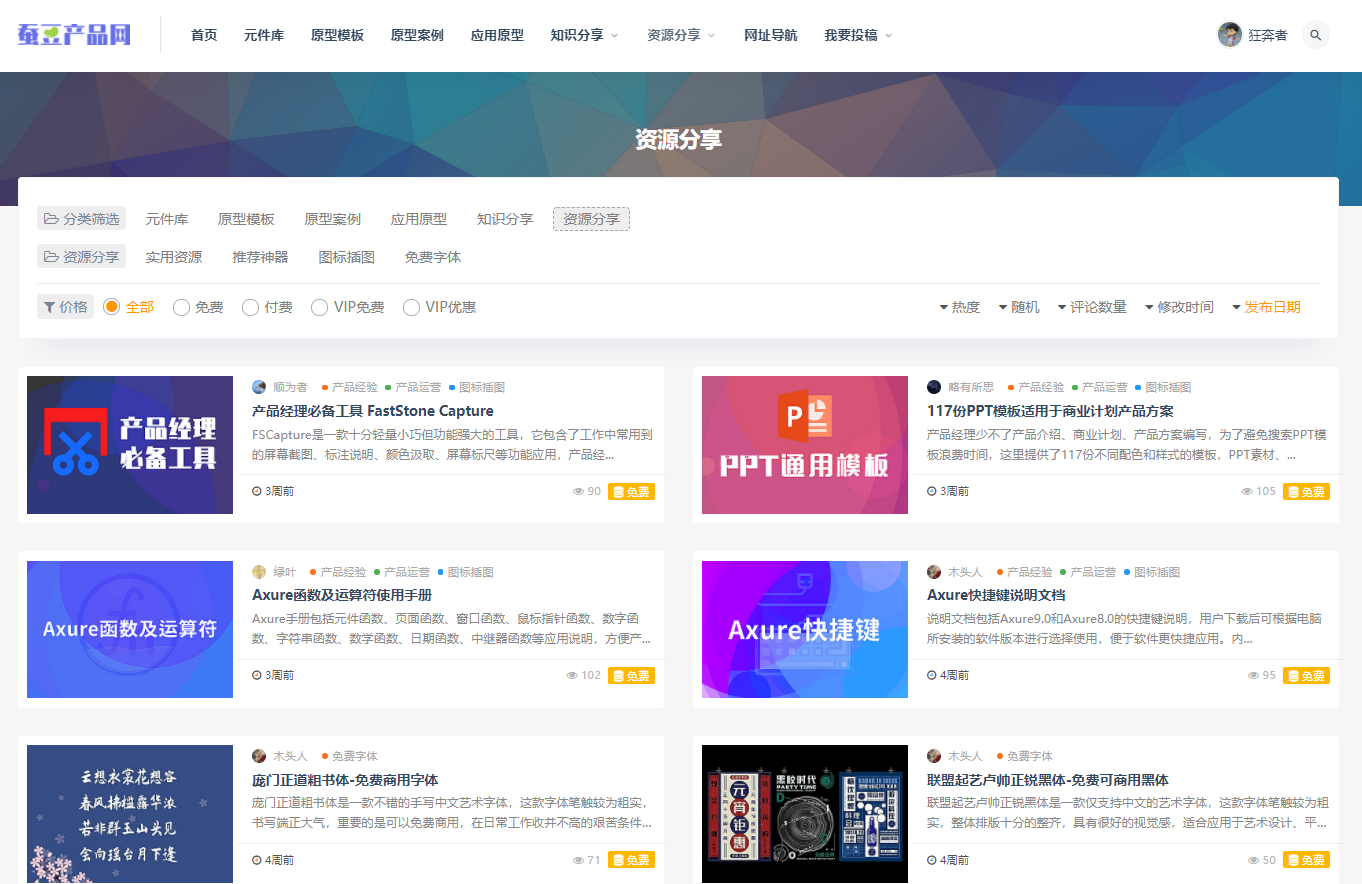This screenshot has height=884, width=1362.
Task: Click the PPT通用模板 thumbnail image
Action: (805, 445)
